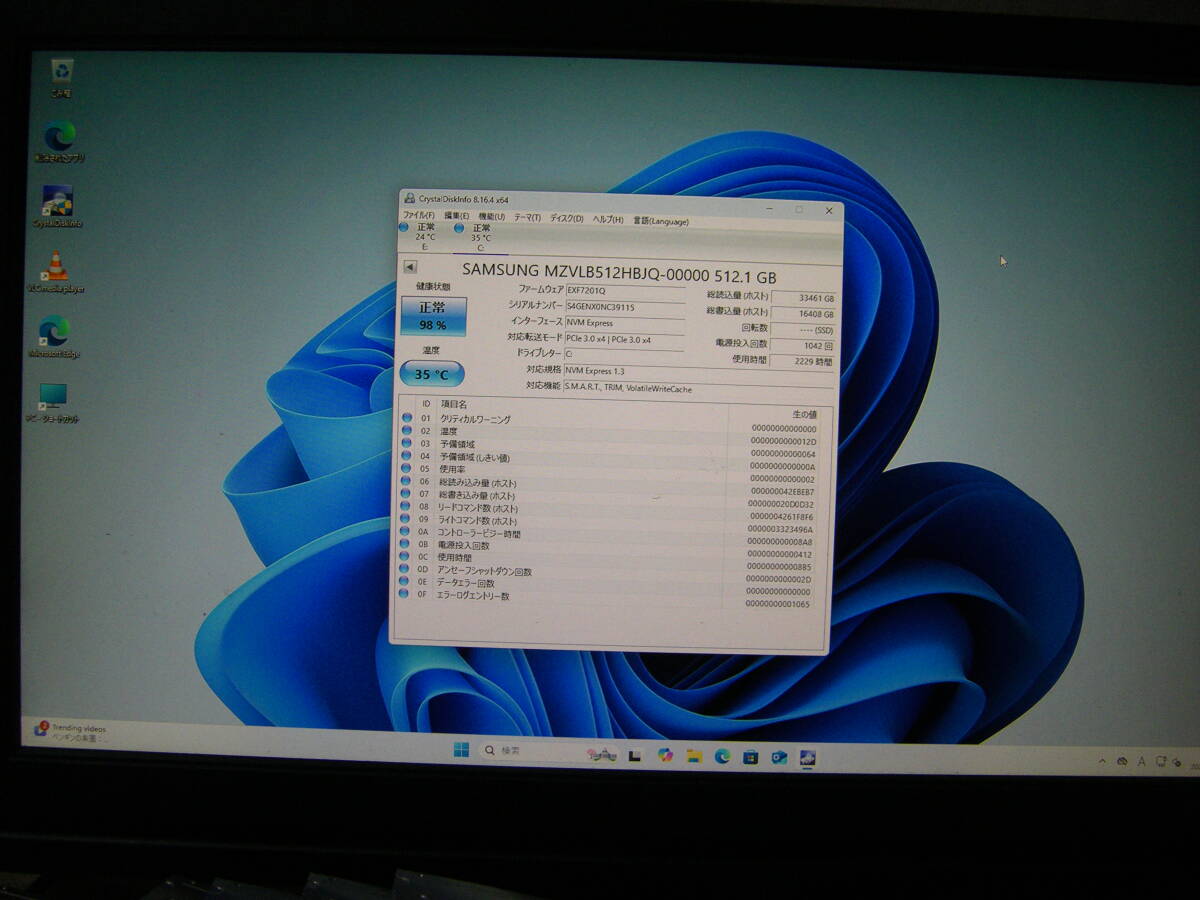The height and width of the screenshot is (900, 1200).
Task: Click status icon for コントローラービジー時間 row
Action: point(406,531)
